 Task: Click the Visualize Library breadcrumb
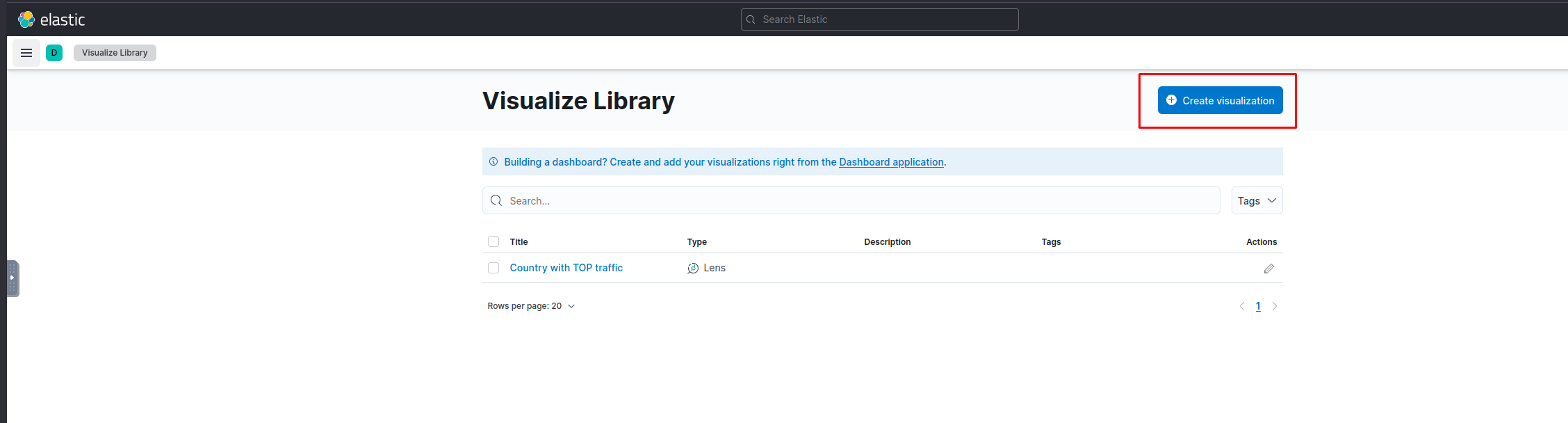coord(115,53)
